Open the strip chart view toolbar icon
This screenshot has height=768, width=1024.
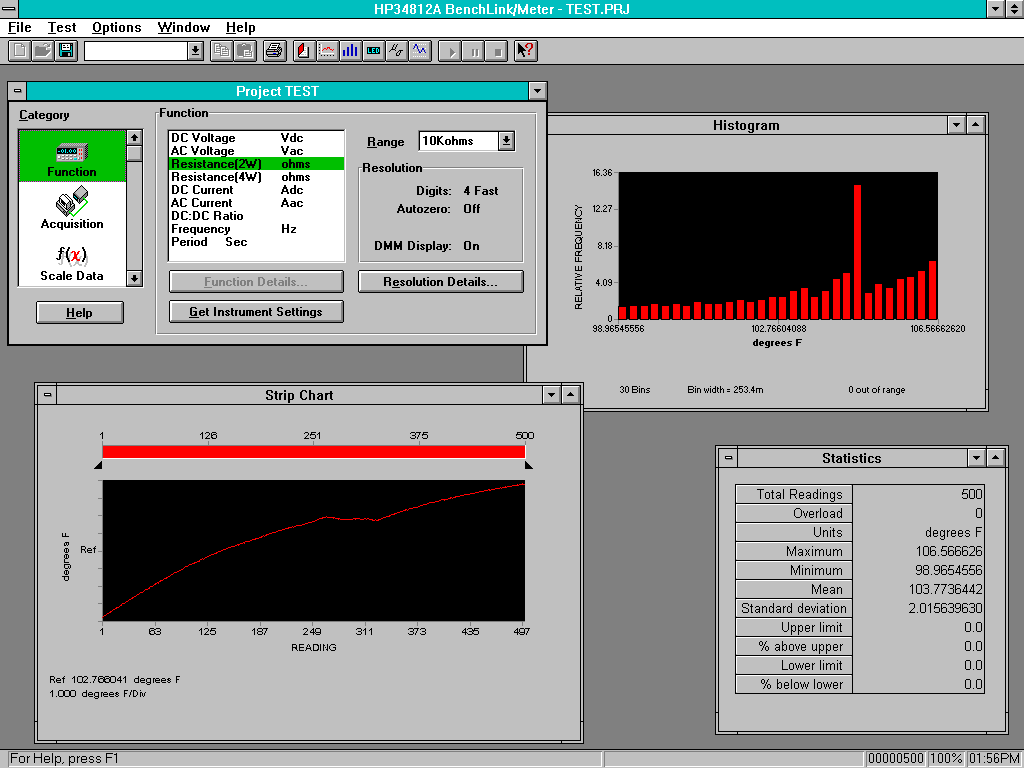pyautogui.click(x=327, y=50)
